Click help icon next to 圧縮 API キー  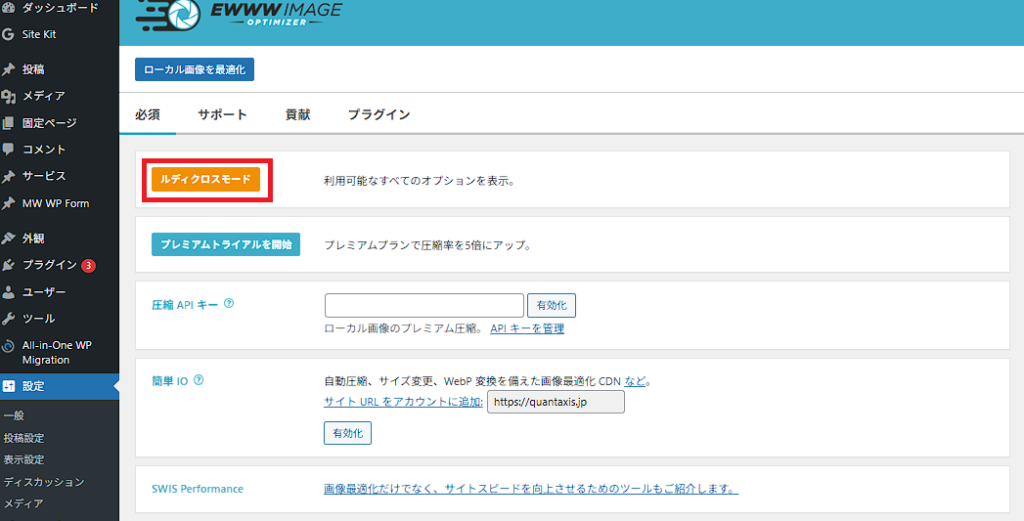229,303
